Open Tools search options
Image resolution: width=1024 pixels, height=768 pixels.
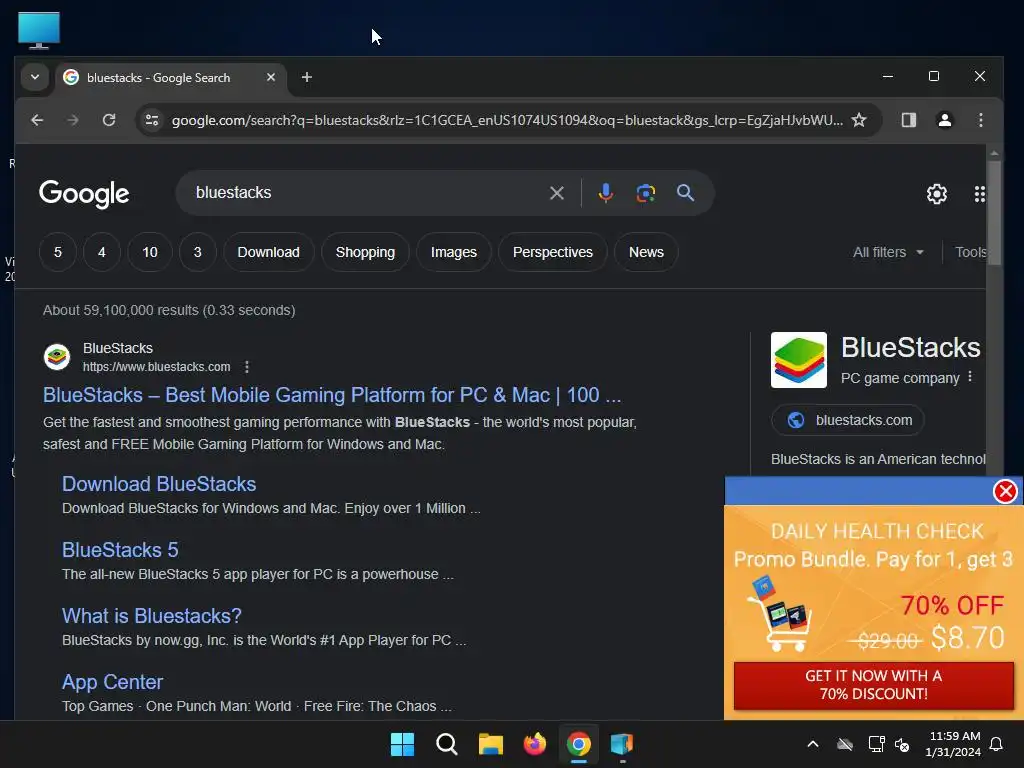[x=970, y=252]
